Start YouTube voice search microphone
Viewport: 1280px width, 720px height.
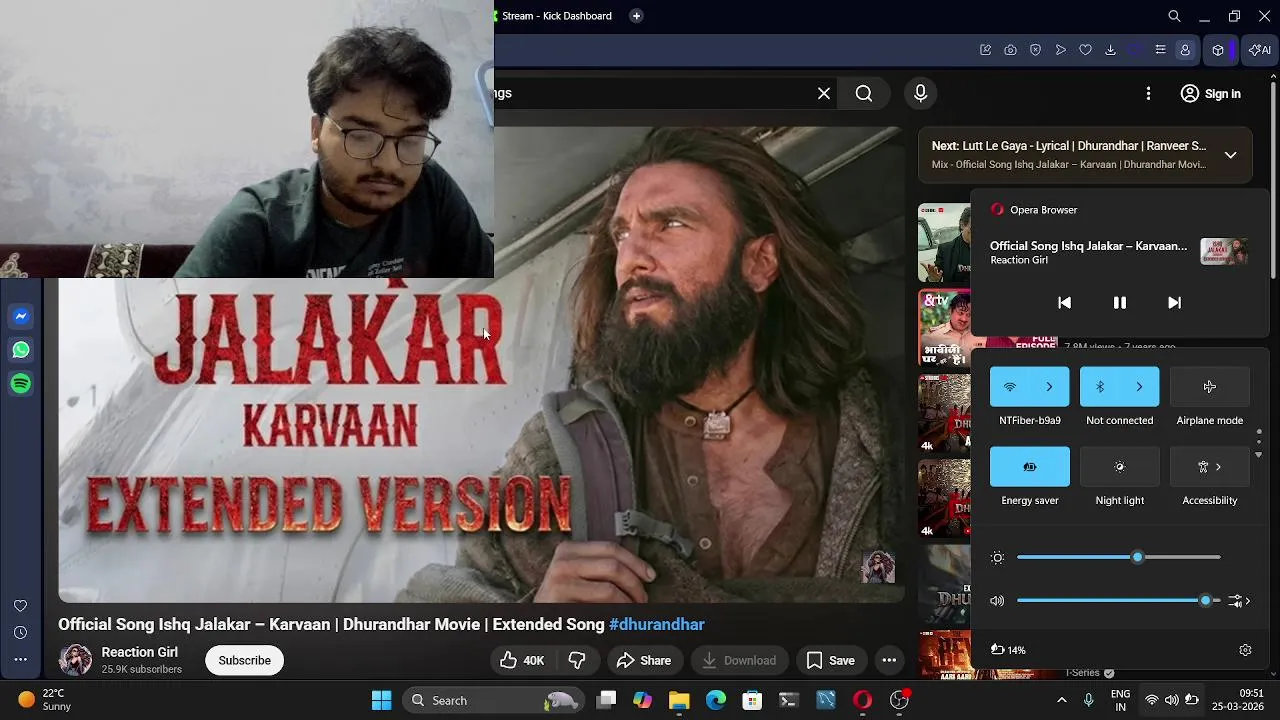coord(921,93)
